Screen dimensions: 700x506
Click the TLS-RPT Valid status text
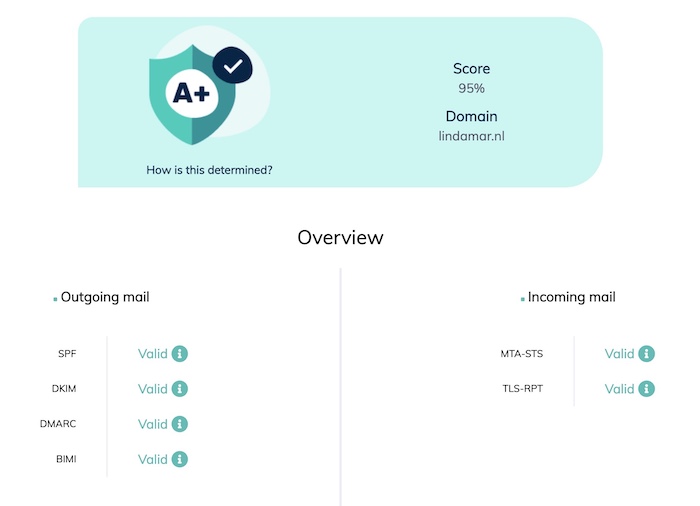[619, 389]
